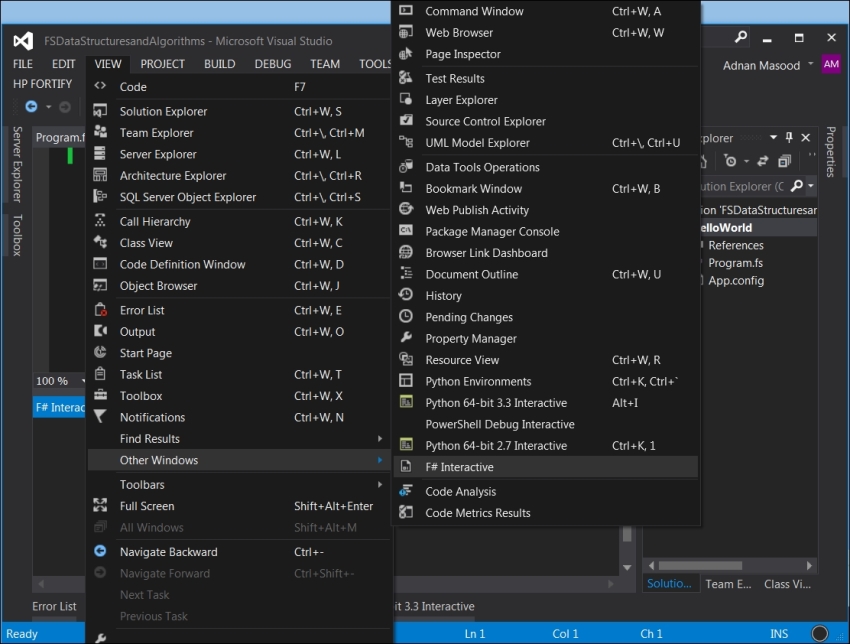Image resolution: width=850 pixels, height=644 pixels.
Task: Click the Bookmark Window icon
Action: coord(406,188)
